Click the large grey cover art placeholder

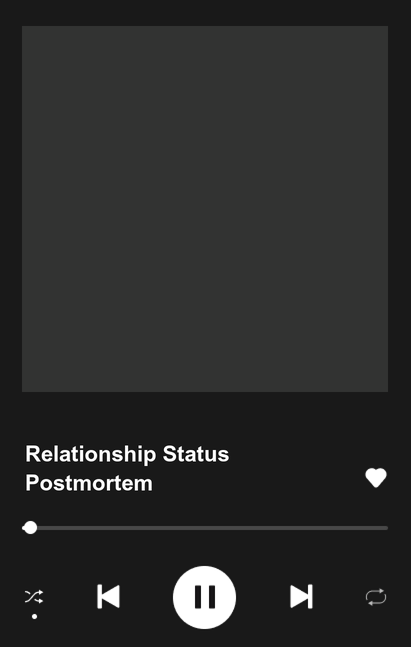pyautogui.click(x=205, y=209)
